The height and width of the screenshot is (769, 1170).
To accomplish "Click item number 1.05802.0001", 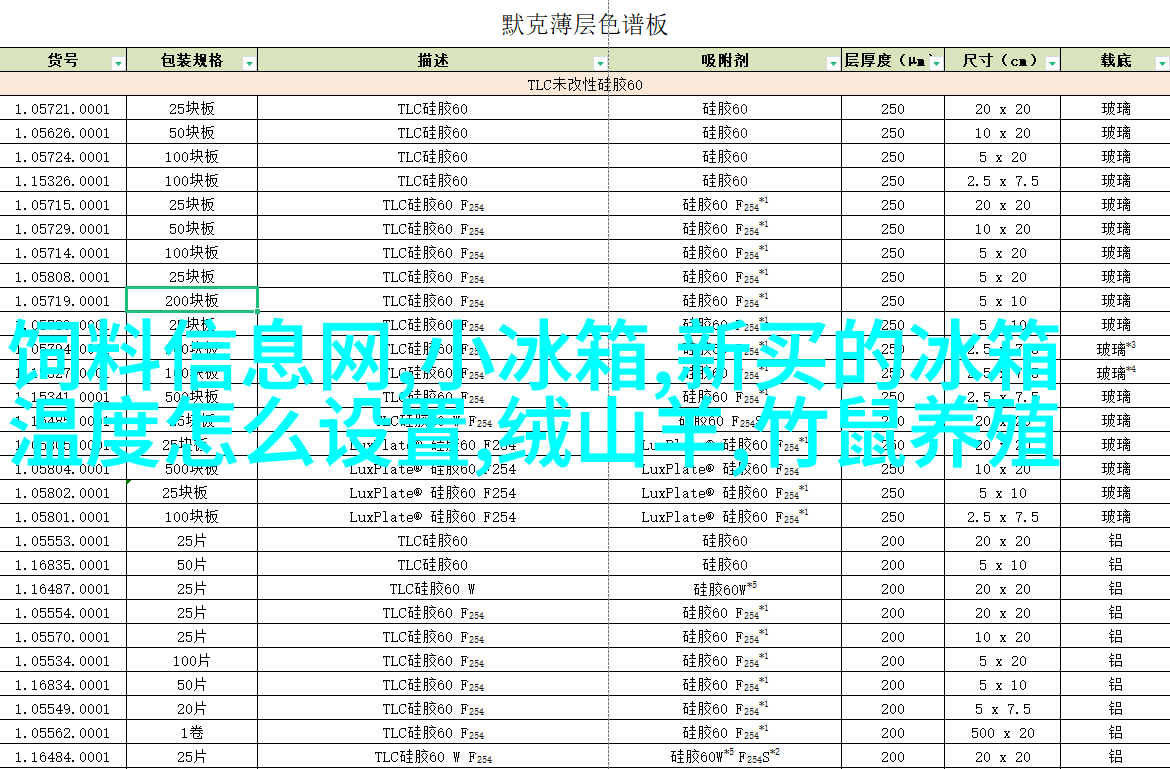I will tap(62, 493).
